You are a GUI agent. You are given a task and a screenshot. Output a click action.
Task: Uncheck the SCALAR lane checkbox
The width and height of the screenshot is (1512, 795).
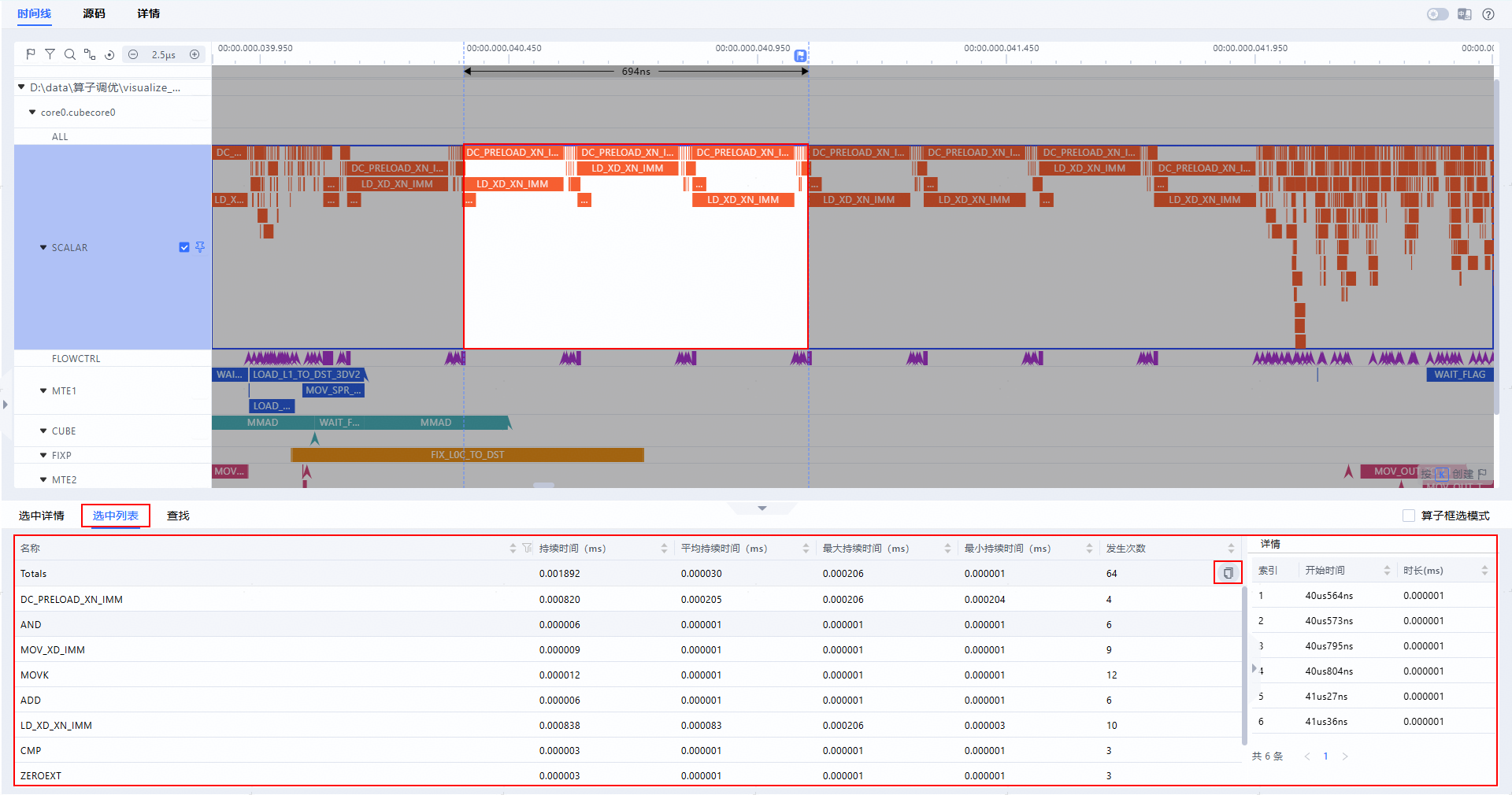point(184,247)
